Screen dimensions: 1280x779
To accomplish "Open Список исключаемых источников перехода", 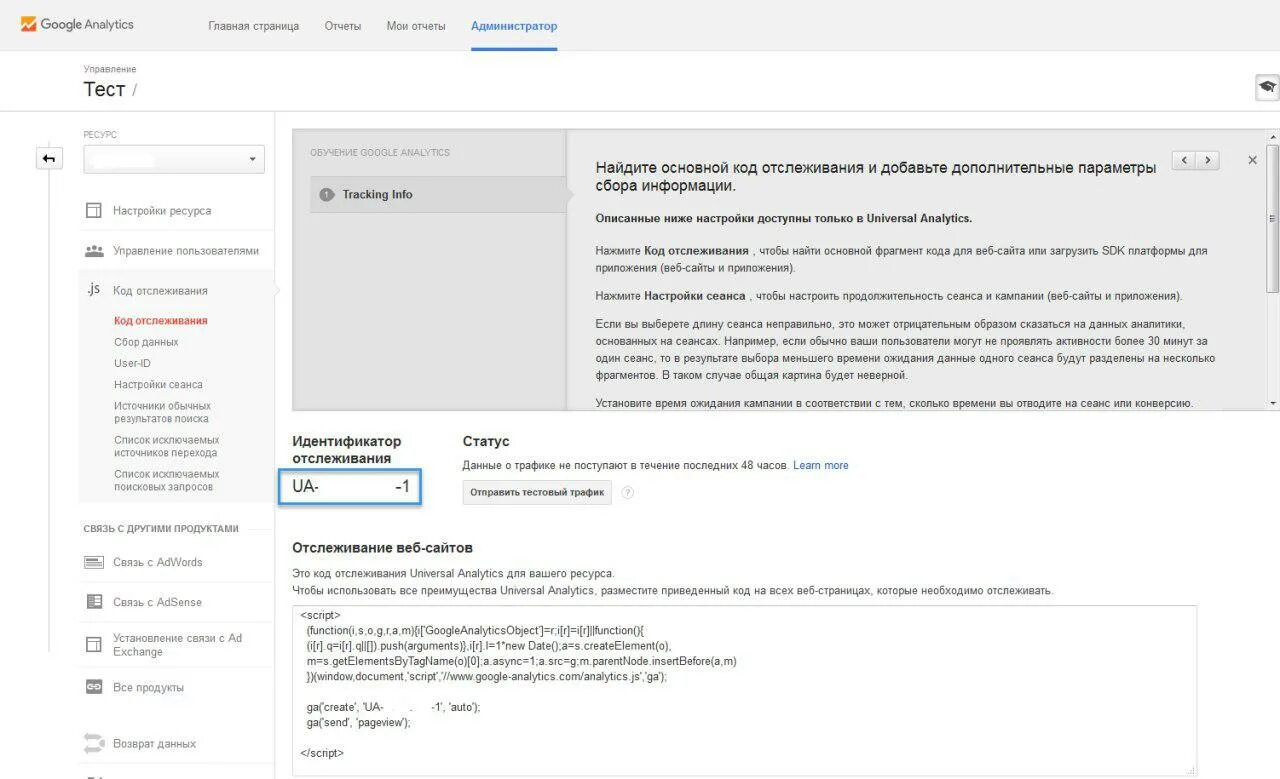I will point(166,446).
